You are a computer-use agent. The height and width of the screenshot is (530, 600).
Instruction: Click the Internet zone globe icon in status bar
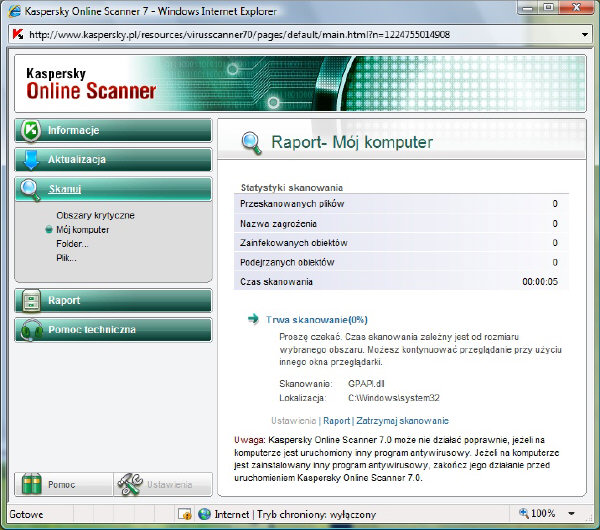pyautogui.click(x=204, y=514)
